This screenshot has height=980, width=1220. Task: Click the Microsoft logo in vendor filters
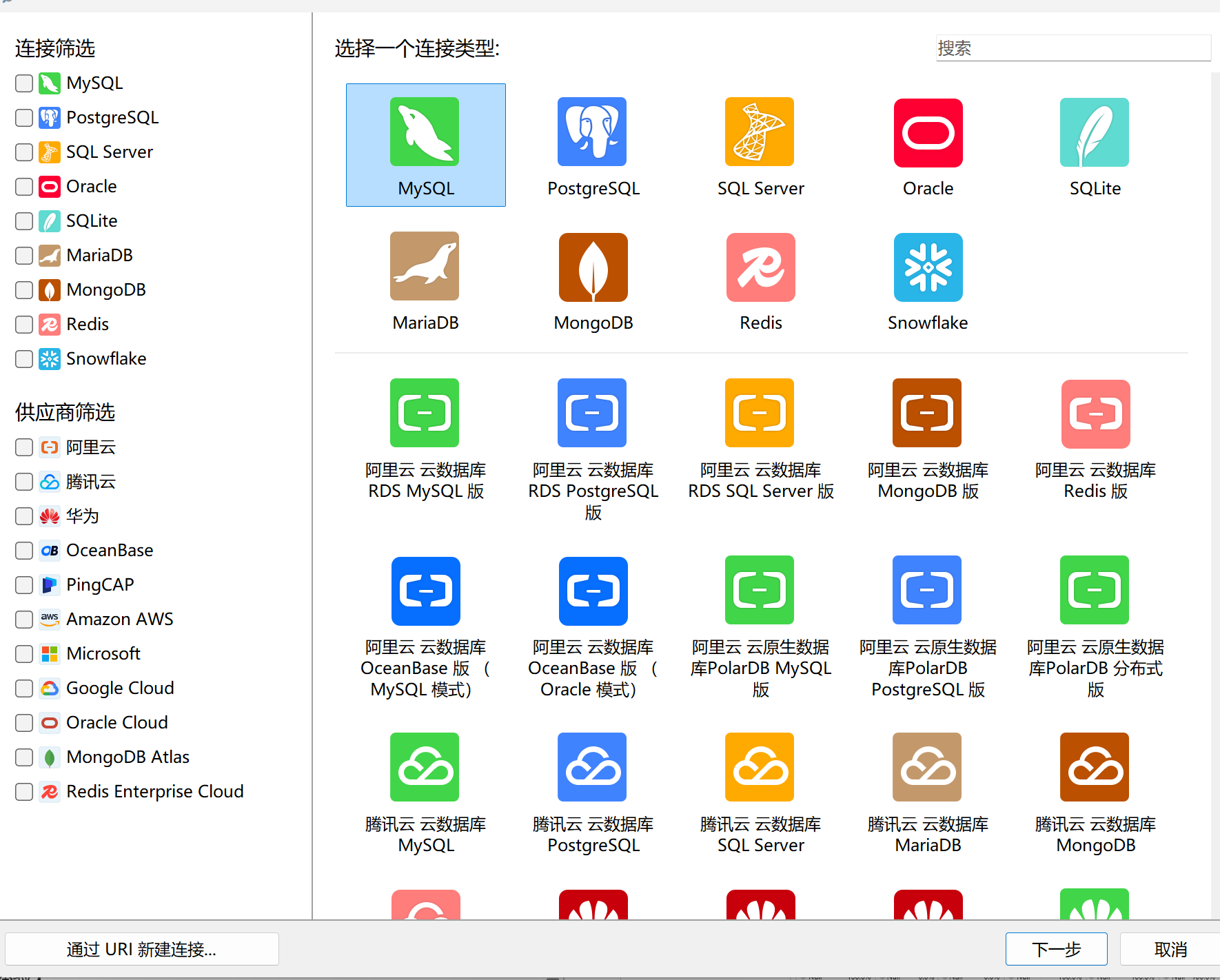(50, 654)
